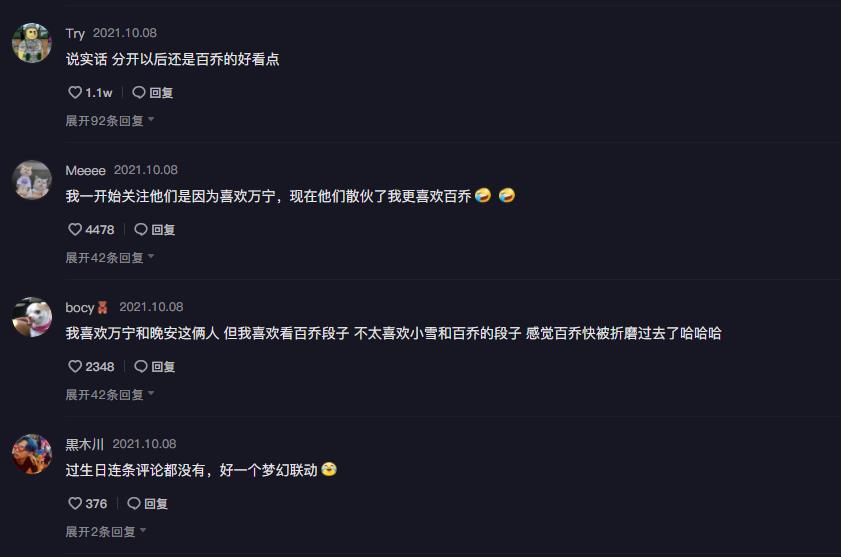Click the heart icon on Meeee's comment
841x557 pixels.
tap(75, 229)
